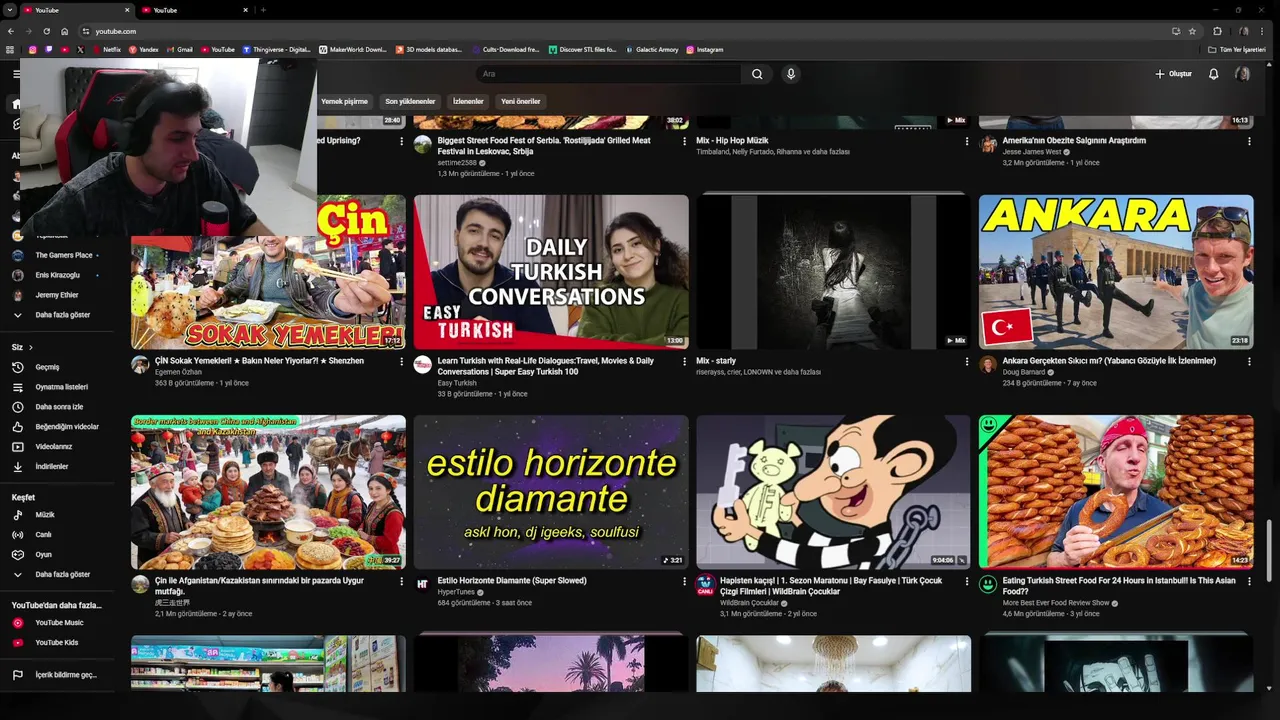Open the Enis Kirazoglu subscription
The height and width of the screenshot is (720, 1280).
(x=58, y=275)
